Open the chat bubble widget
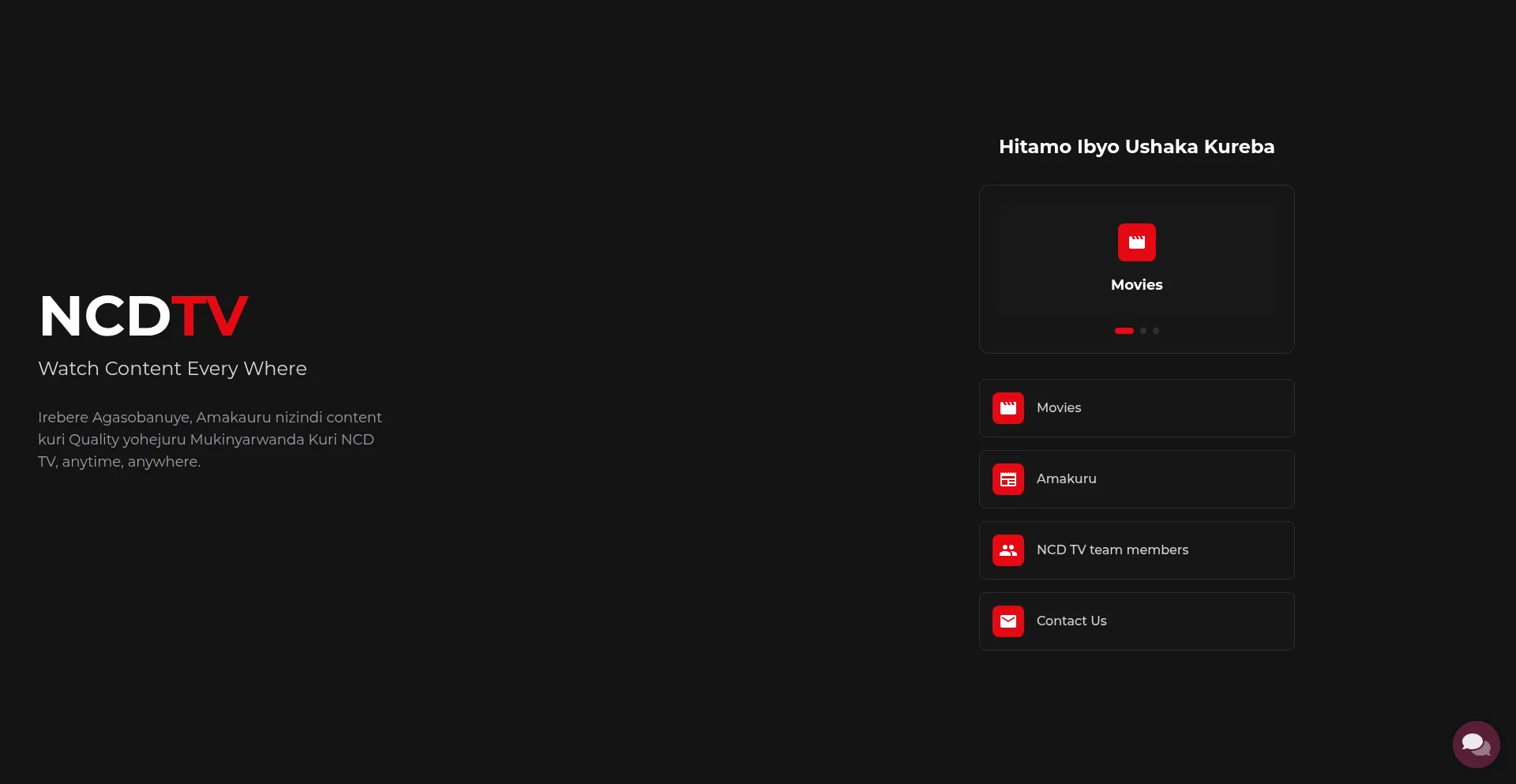Image resolution: width=1516 pixels, height=784 pixels. pyautogui.click(x=1475, y=744)
